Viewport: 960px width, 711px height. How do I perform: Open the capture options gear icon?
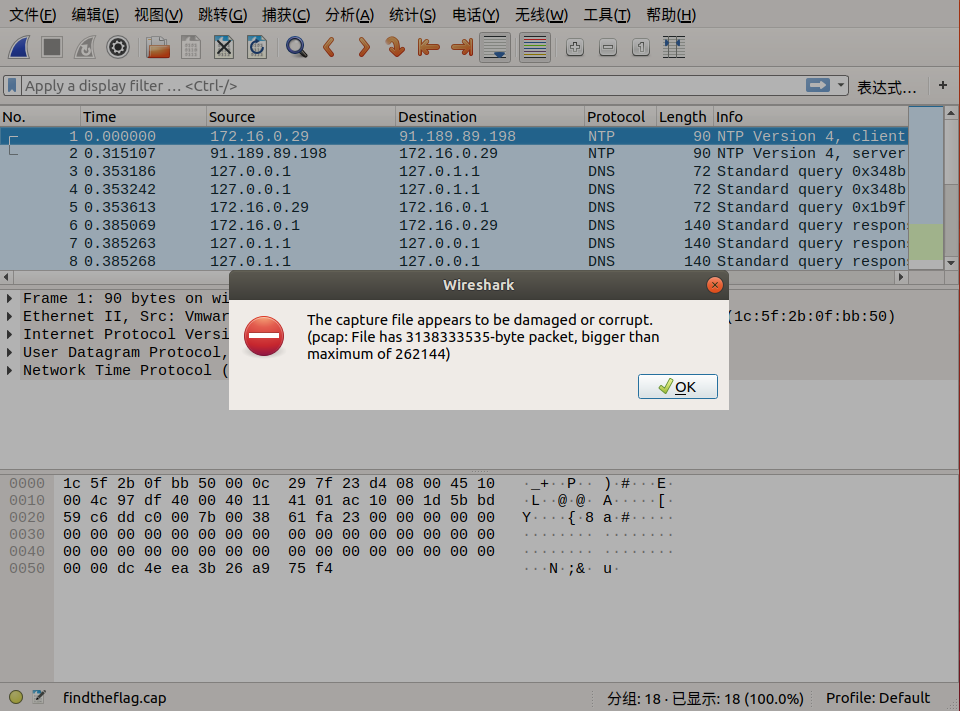coord(118,47)
